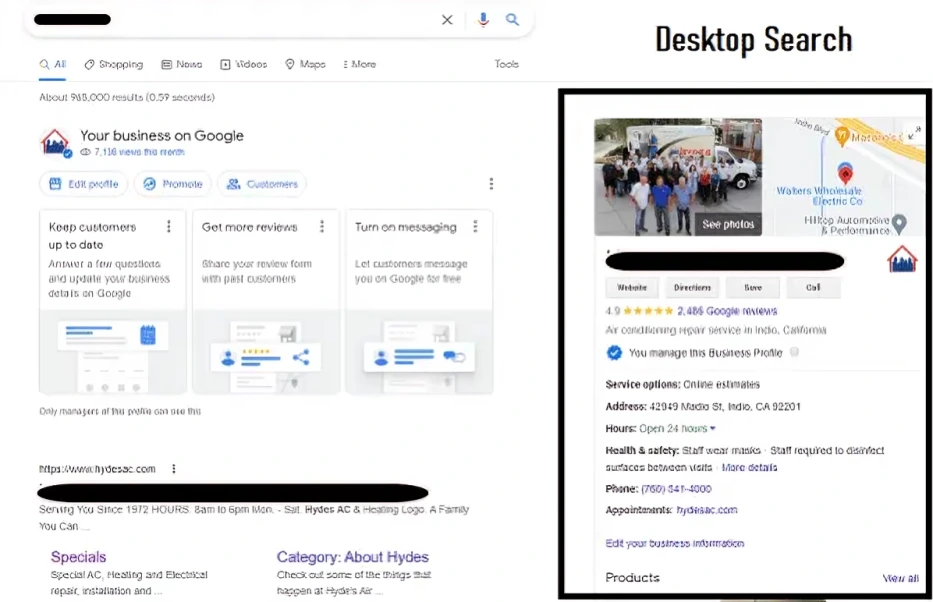Open the Turn on messaging card menu
The image size is (933, 602).
coord(475,227)
